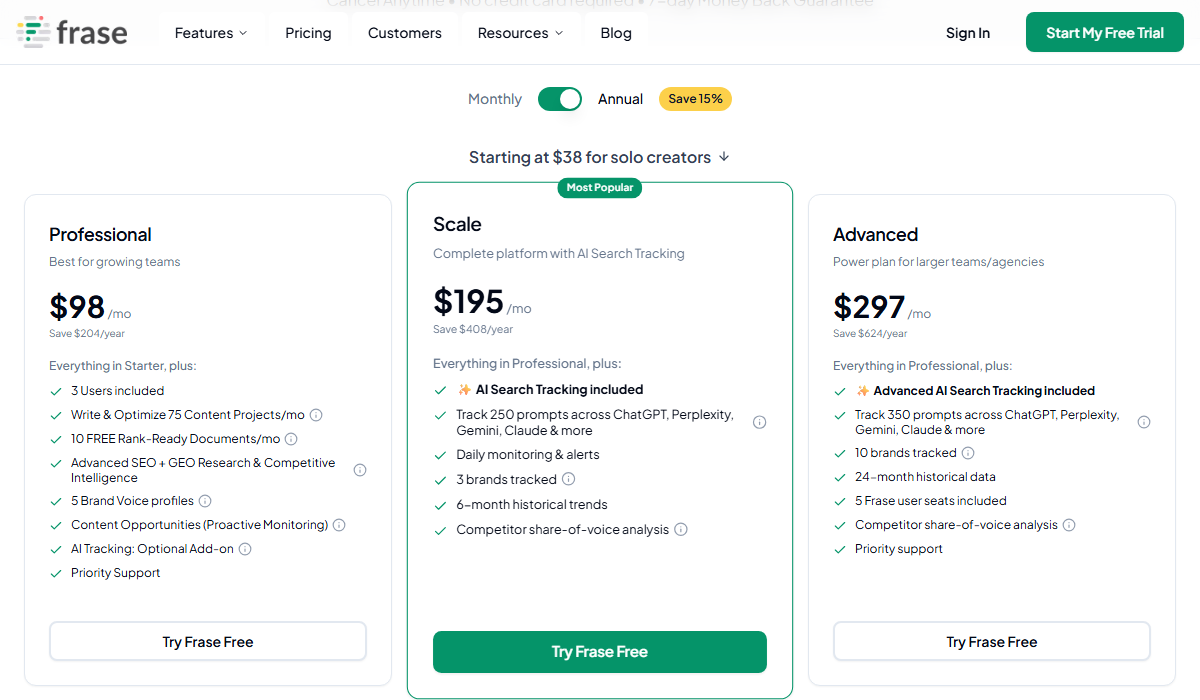1200x700 pixels.
Task: Open info for AI Tracking Optional Add-on
Action: 245,549
